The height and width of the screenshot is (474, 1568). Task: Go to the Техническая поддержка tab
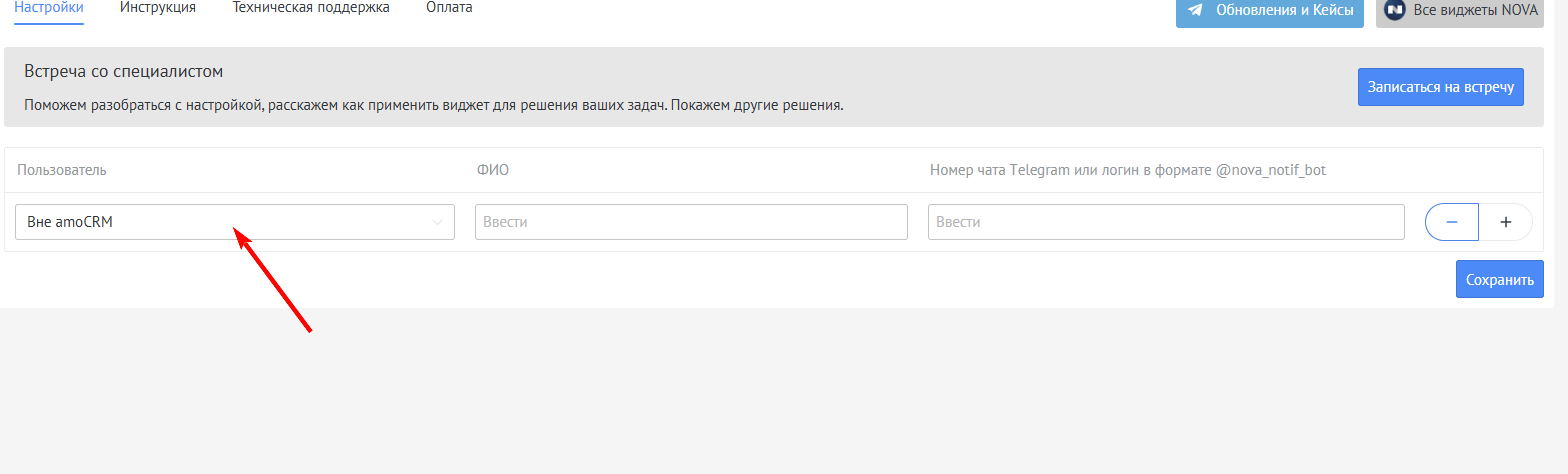tap(311, 8)
